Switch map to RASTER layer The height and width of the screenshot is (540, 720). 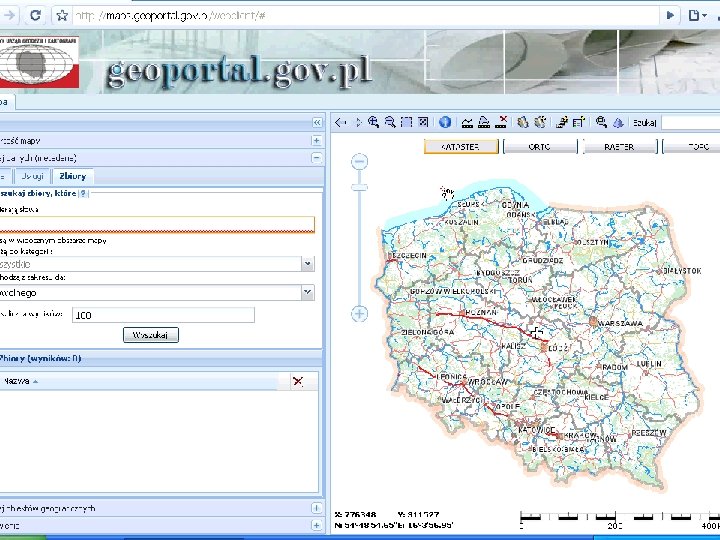[x=620, y=147]
